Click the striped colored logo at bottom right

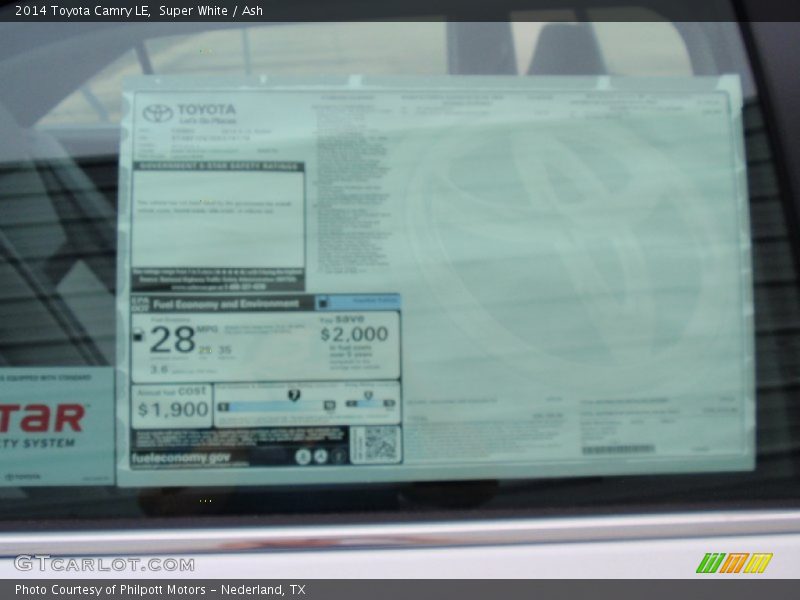click(733, 563)
